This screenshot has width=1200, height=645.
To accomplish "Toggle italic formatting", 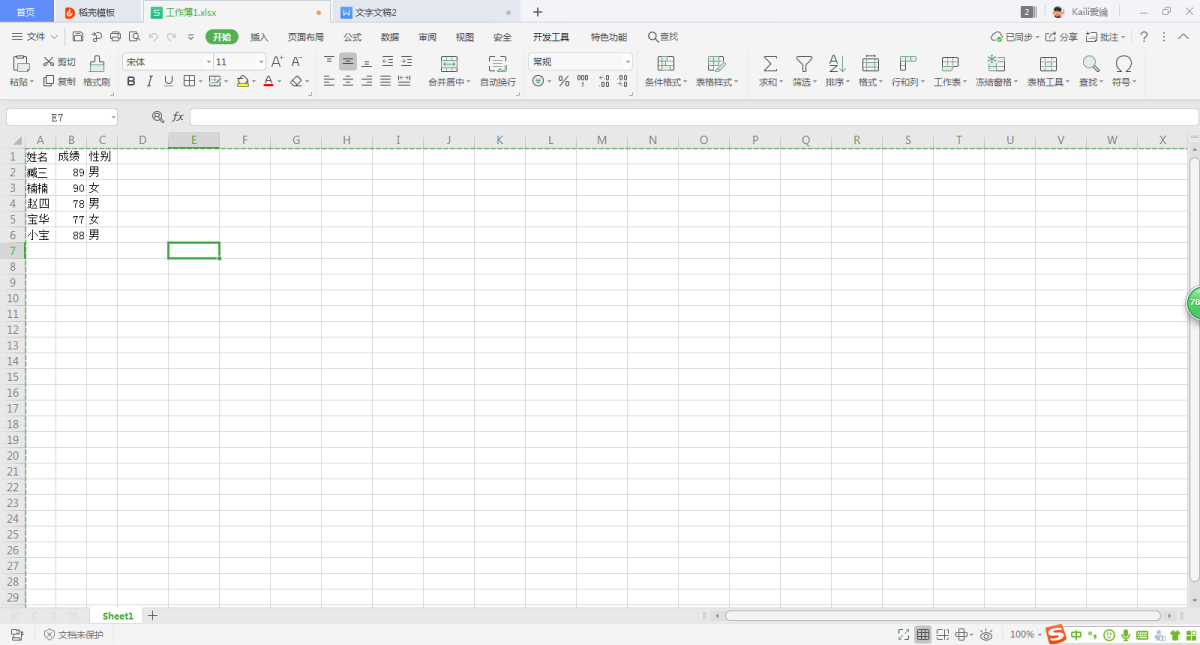I will pyautogui.click(x=150, y=81).
